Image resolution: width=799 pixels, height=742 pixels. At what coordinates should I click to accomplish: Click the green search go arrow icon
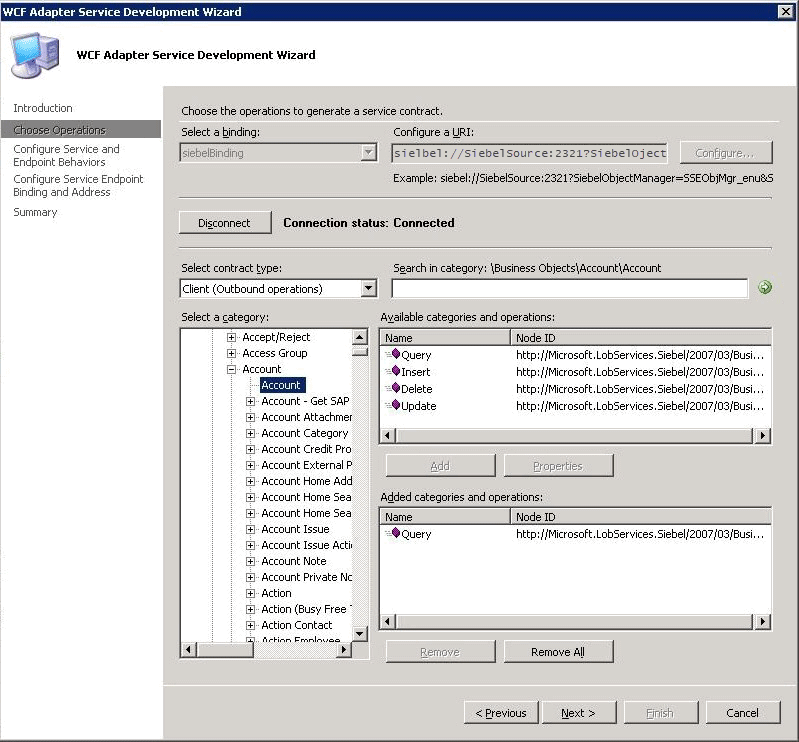[765, 287]
